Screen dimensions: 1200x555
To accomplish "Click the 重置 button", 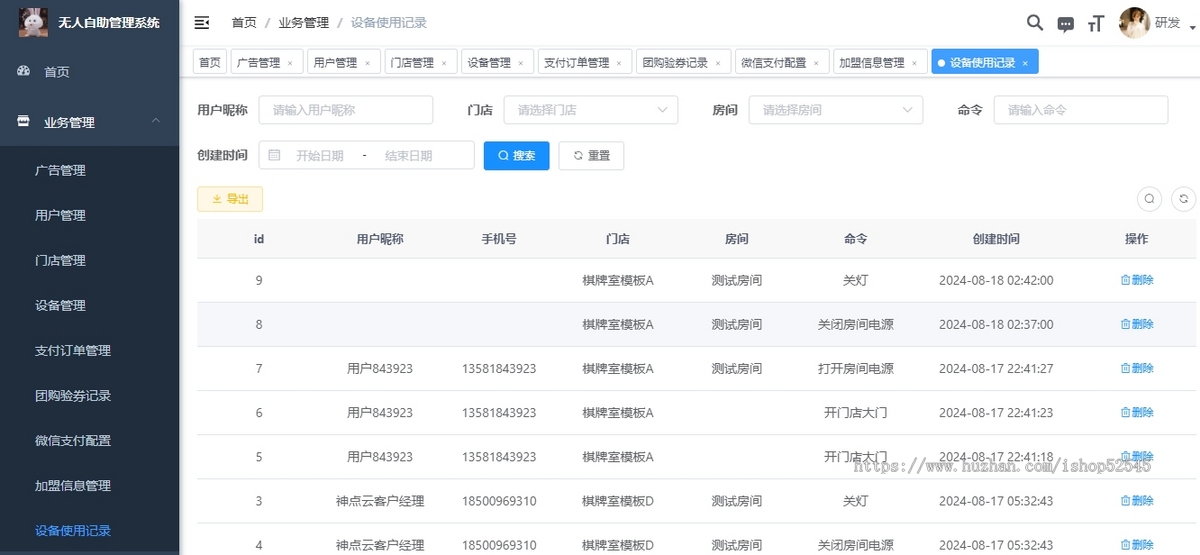I will tap(591, 156).
